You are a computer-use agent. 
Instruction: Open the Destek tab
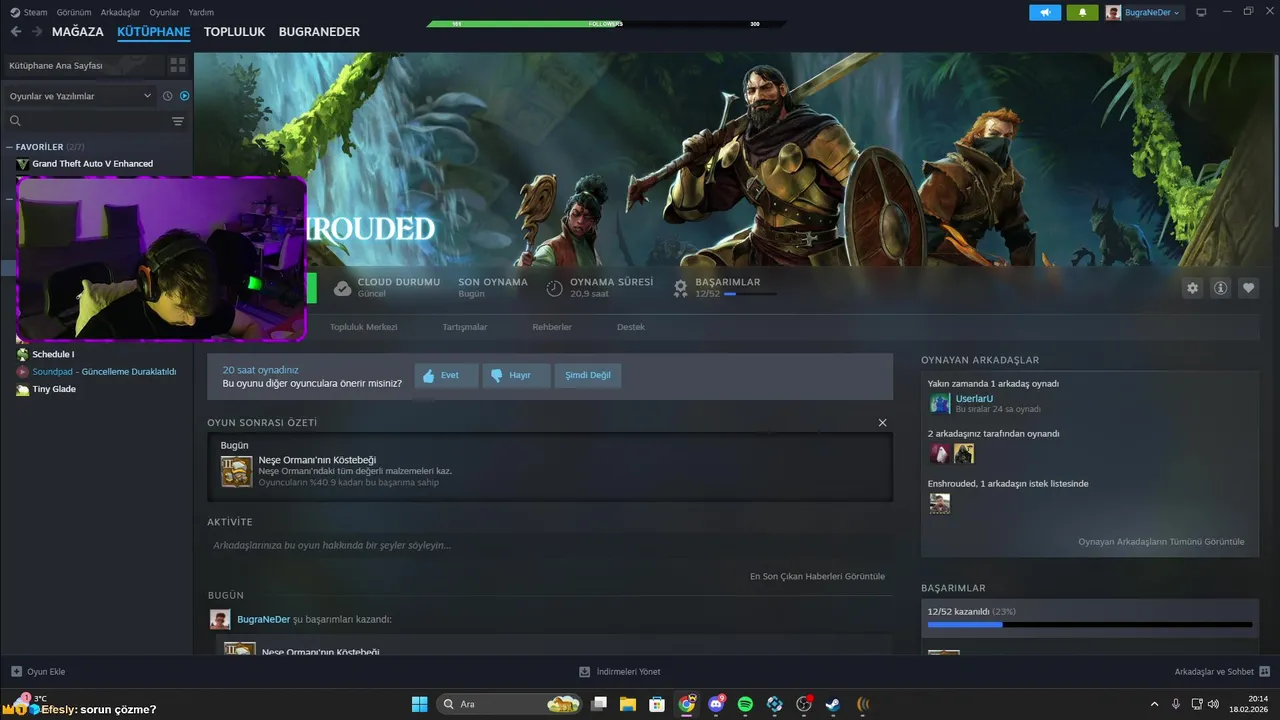coord(631,327)
